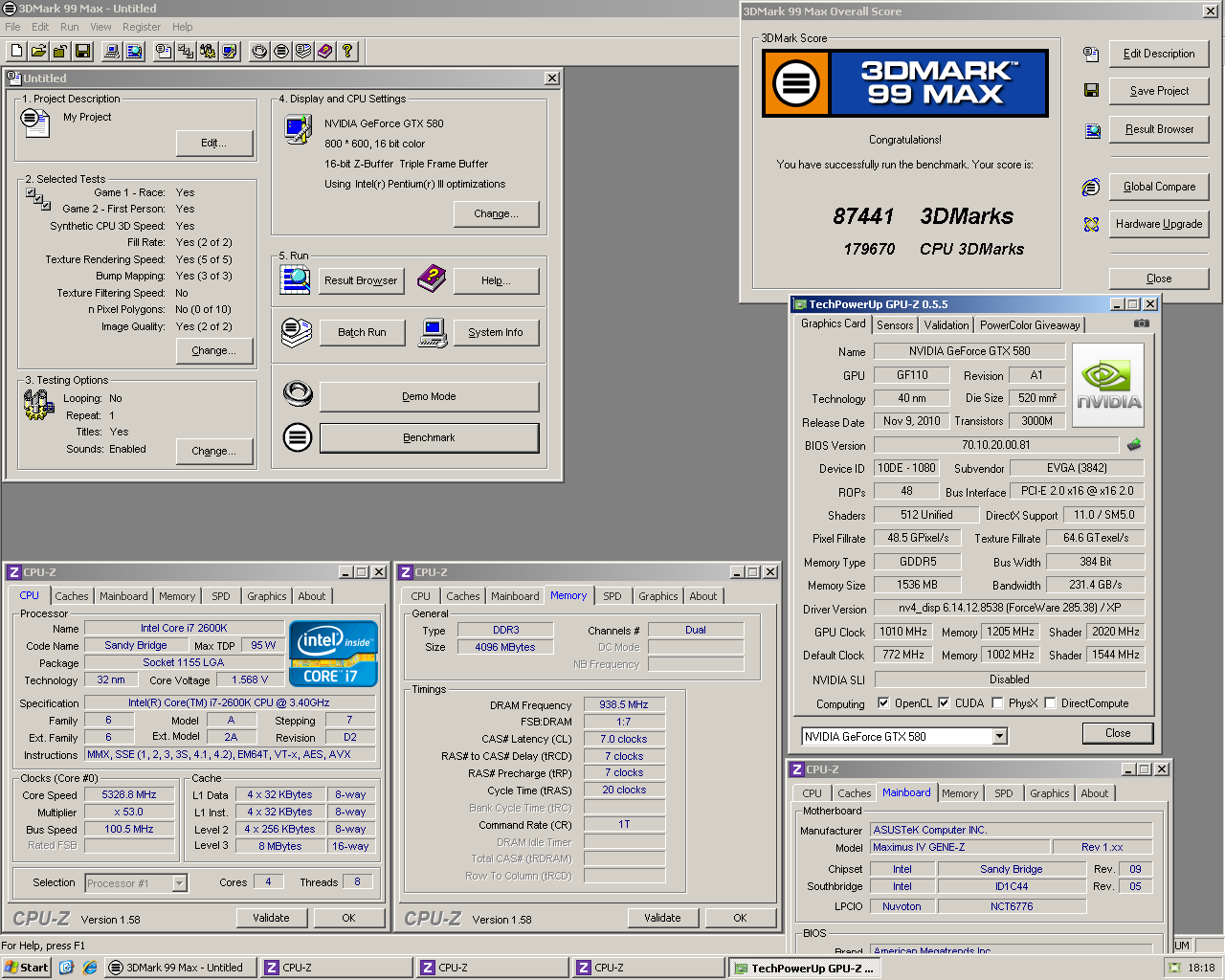Screen dimensions: 1225x980
Task: Click the Global Compare button
Action: coord(1159,188)
